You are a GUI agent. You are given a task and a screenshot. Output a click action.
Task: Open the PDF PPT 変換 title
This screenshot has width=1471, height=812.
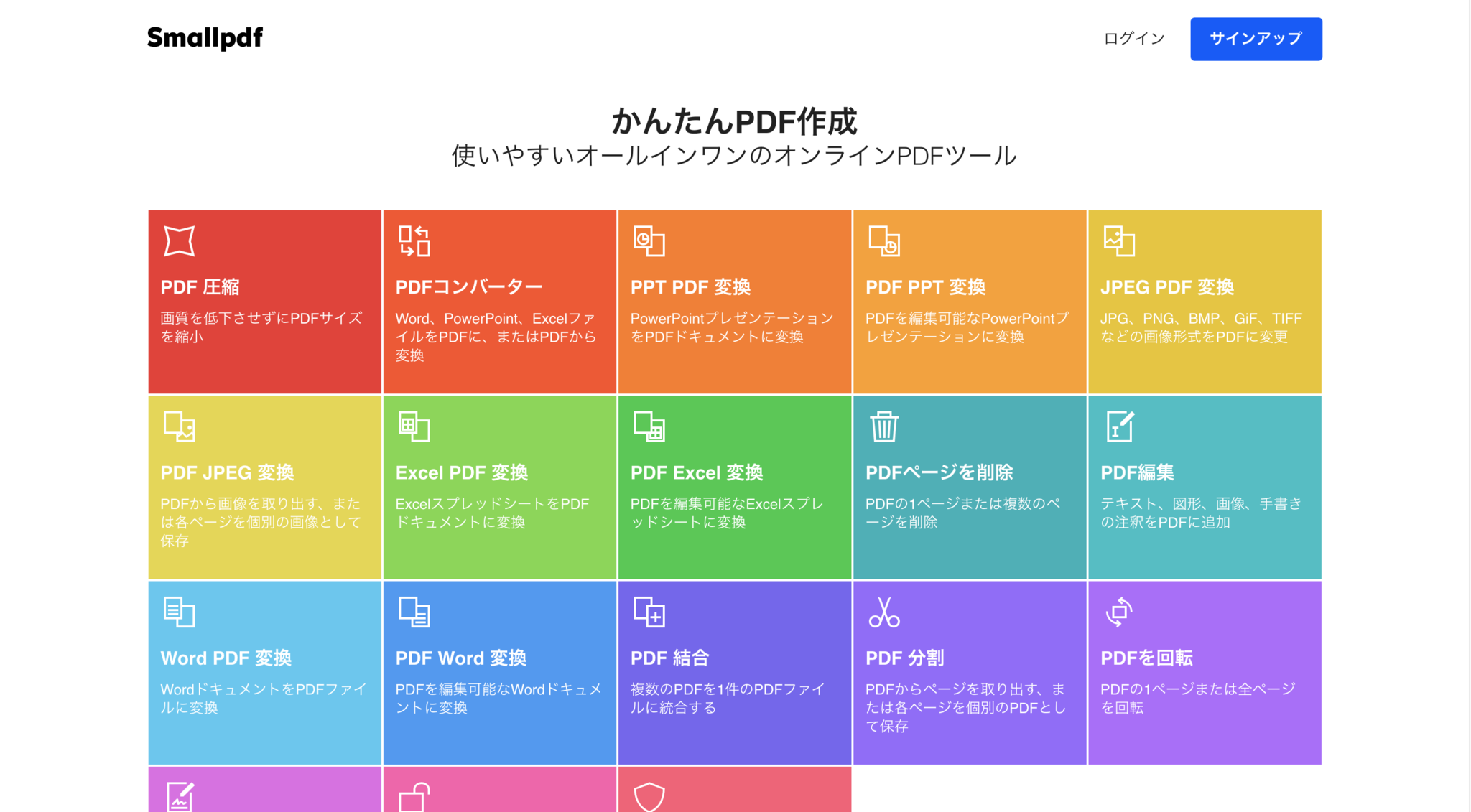[925, 287]
